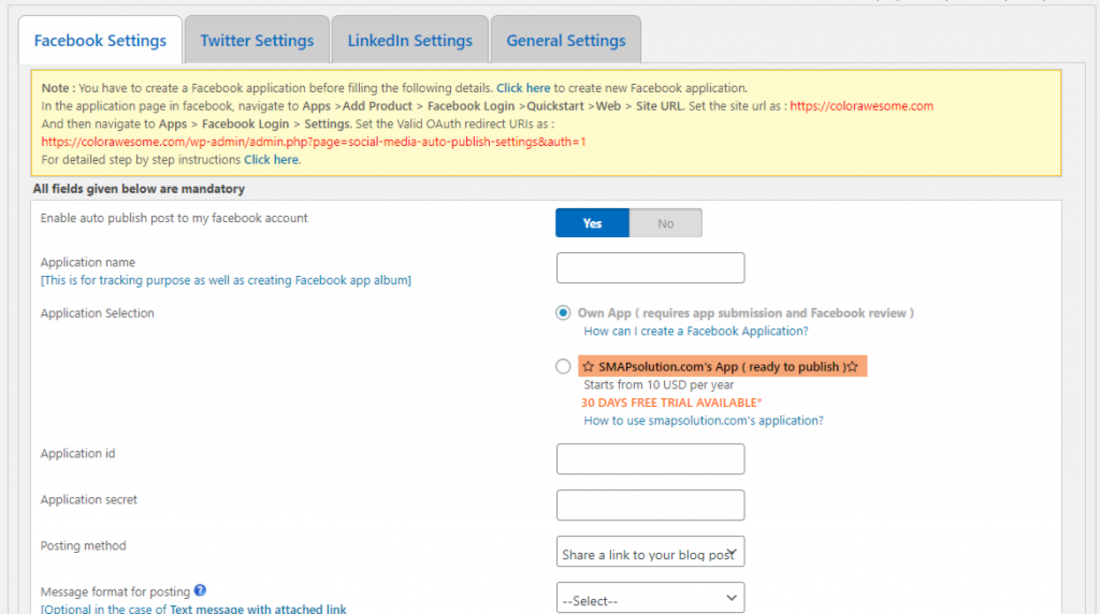Open the detailed step by step instructions link

[271, 159]
